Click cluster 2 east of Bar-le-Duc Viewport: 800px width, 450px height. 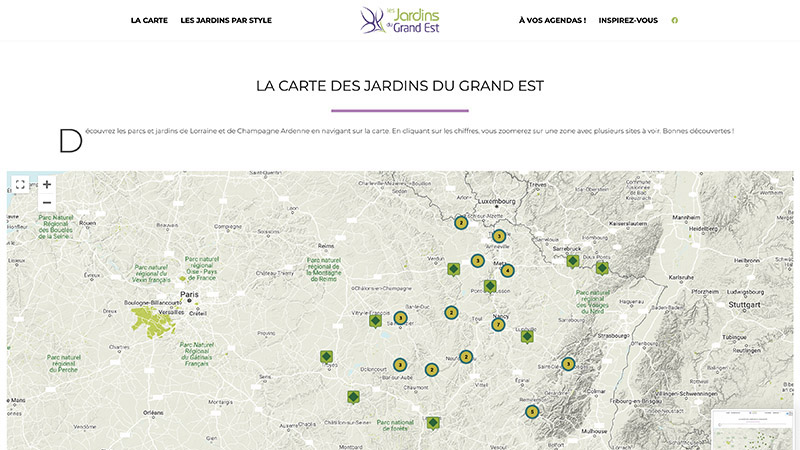(451, 313)
